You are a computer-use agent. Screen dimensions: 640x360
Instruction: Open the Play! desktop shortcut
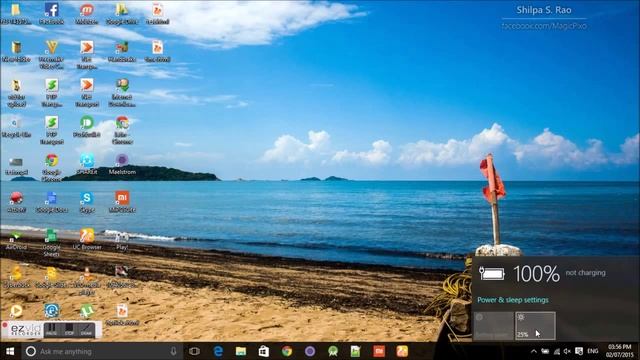point(122,240)
